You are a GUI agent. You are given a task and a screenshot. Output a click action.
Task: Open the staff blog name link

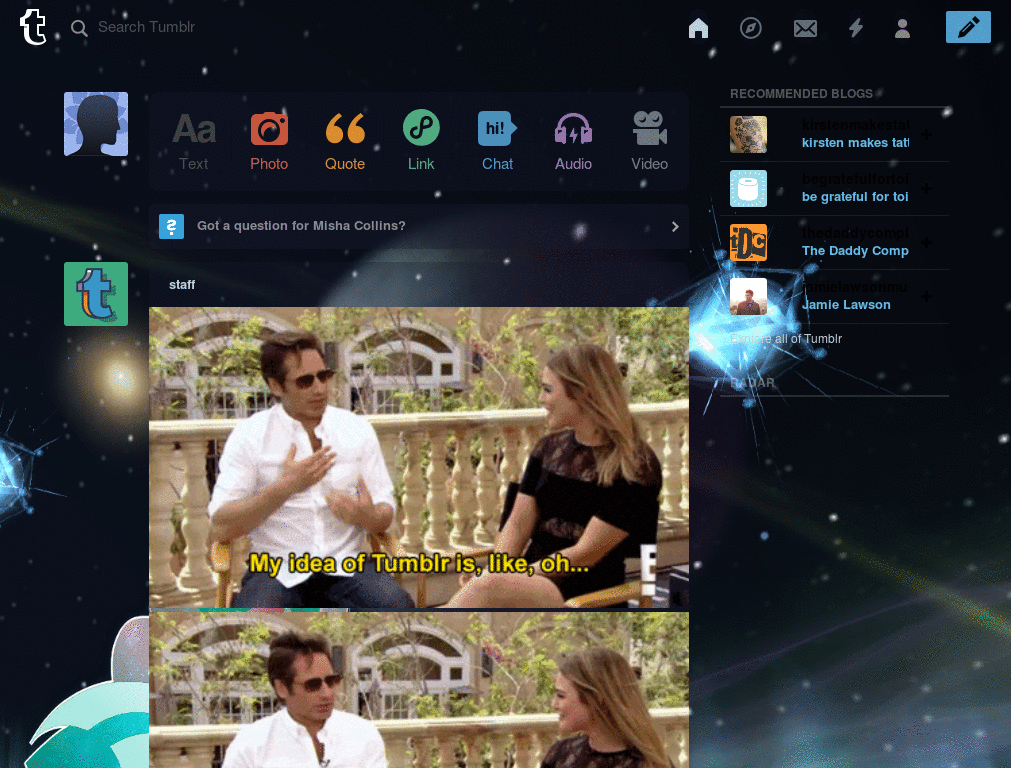point(182,285)
